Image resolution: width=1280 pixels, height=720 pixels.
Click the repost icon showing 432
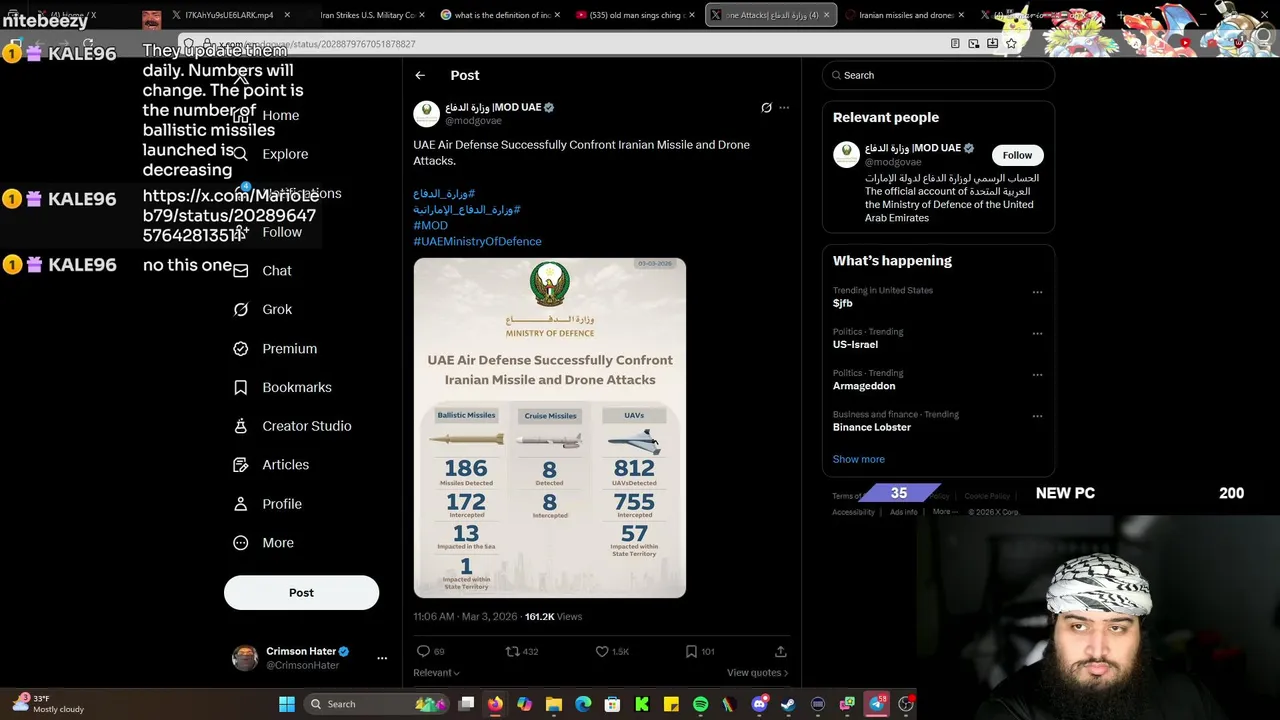[x=513, y=651]
